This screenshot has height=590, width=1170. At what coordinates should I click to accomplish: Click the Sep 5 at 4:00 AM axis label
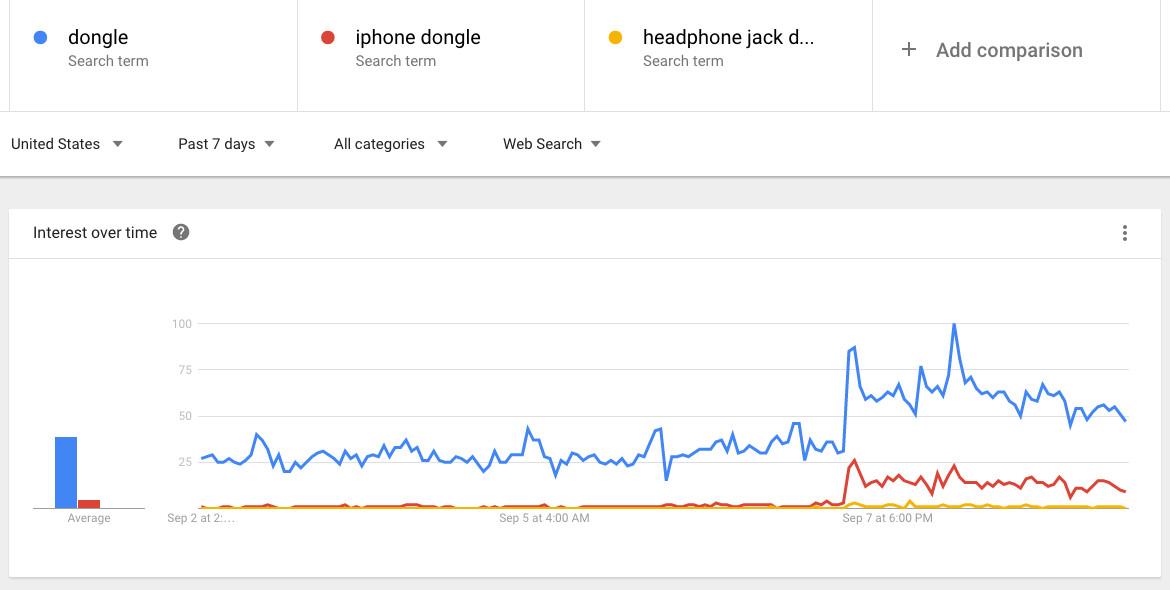[x=544, y=518]
